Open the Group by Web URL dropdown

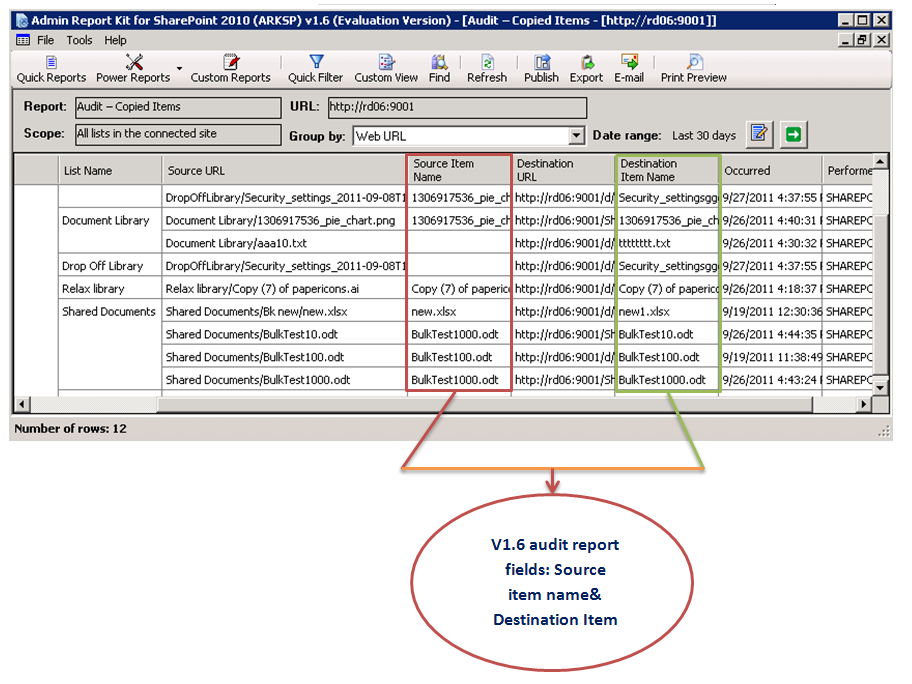tap(576, 136)
